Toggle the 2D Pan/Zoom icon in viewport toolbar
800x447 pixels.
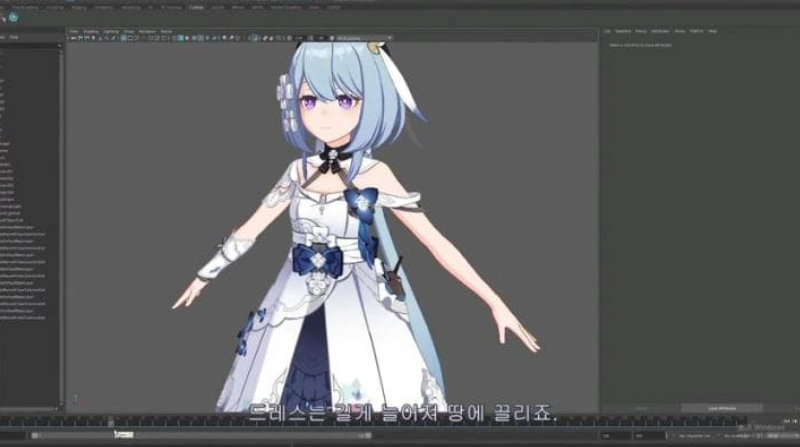point(107,38)
